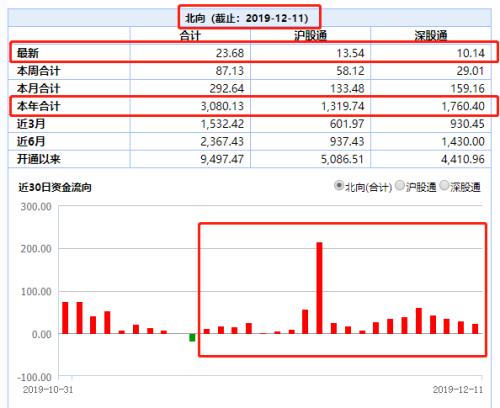
Task: Click the 23.68 latest total value
Action: coord(230,53)
